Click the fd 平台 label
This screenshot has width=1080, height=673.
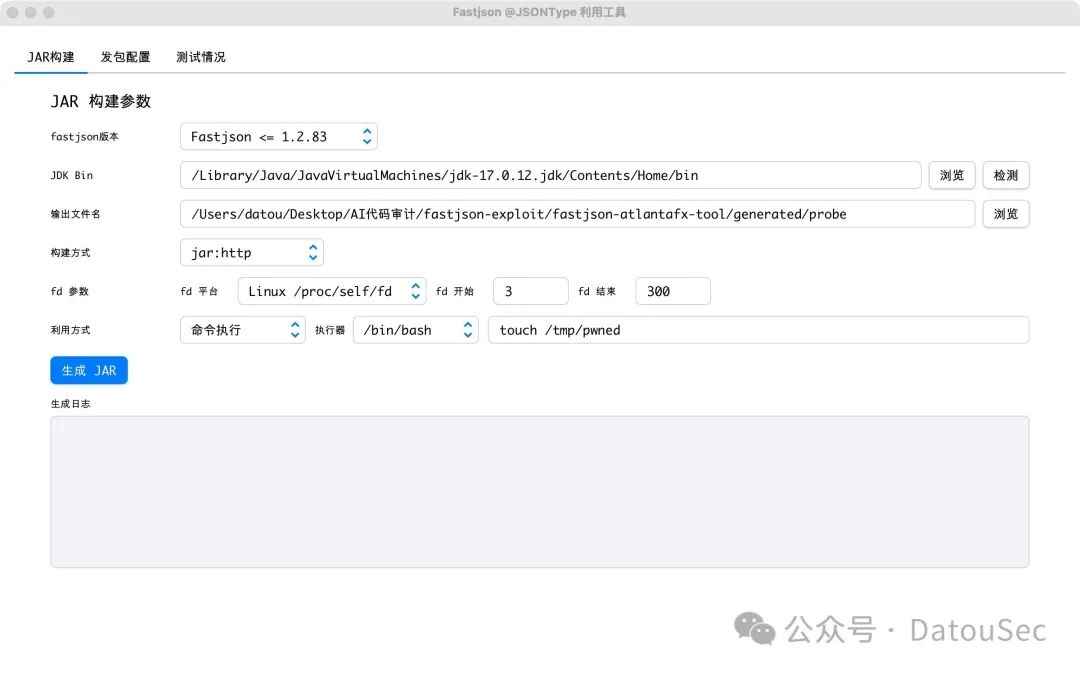(x=199, y=291)
